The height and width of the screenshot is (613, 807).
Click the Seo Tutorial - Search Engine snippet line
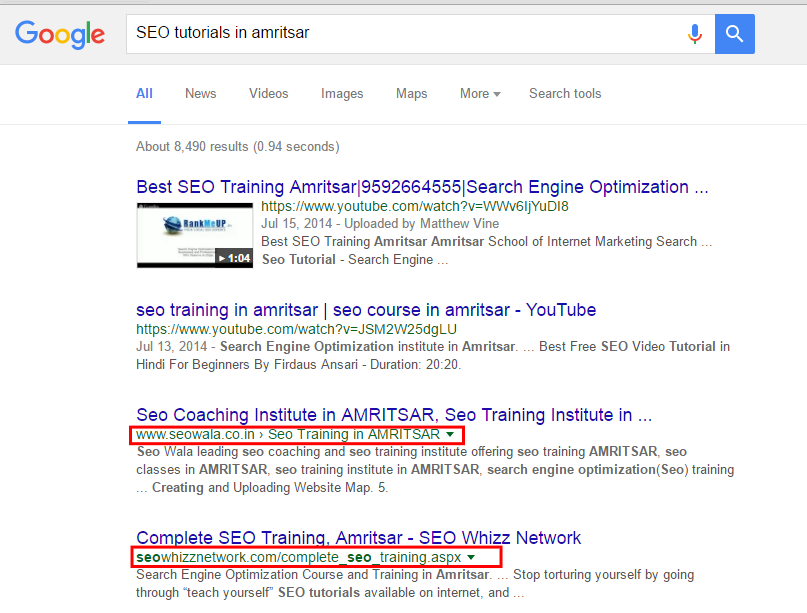point(355,259)
